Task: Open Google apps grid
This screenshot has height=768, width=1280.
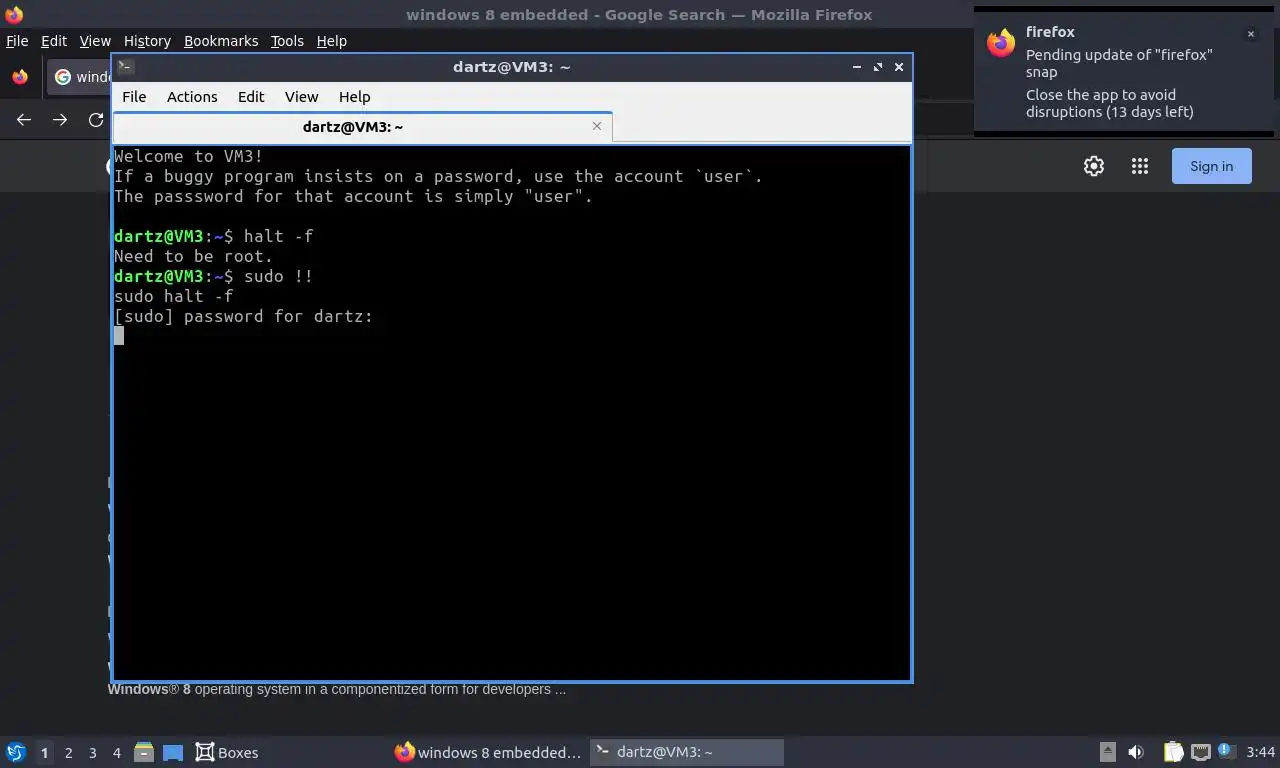Action: tap(1140, 166)
